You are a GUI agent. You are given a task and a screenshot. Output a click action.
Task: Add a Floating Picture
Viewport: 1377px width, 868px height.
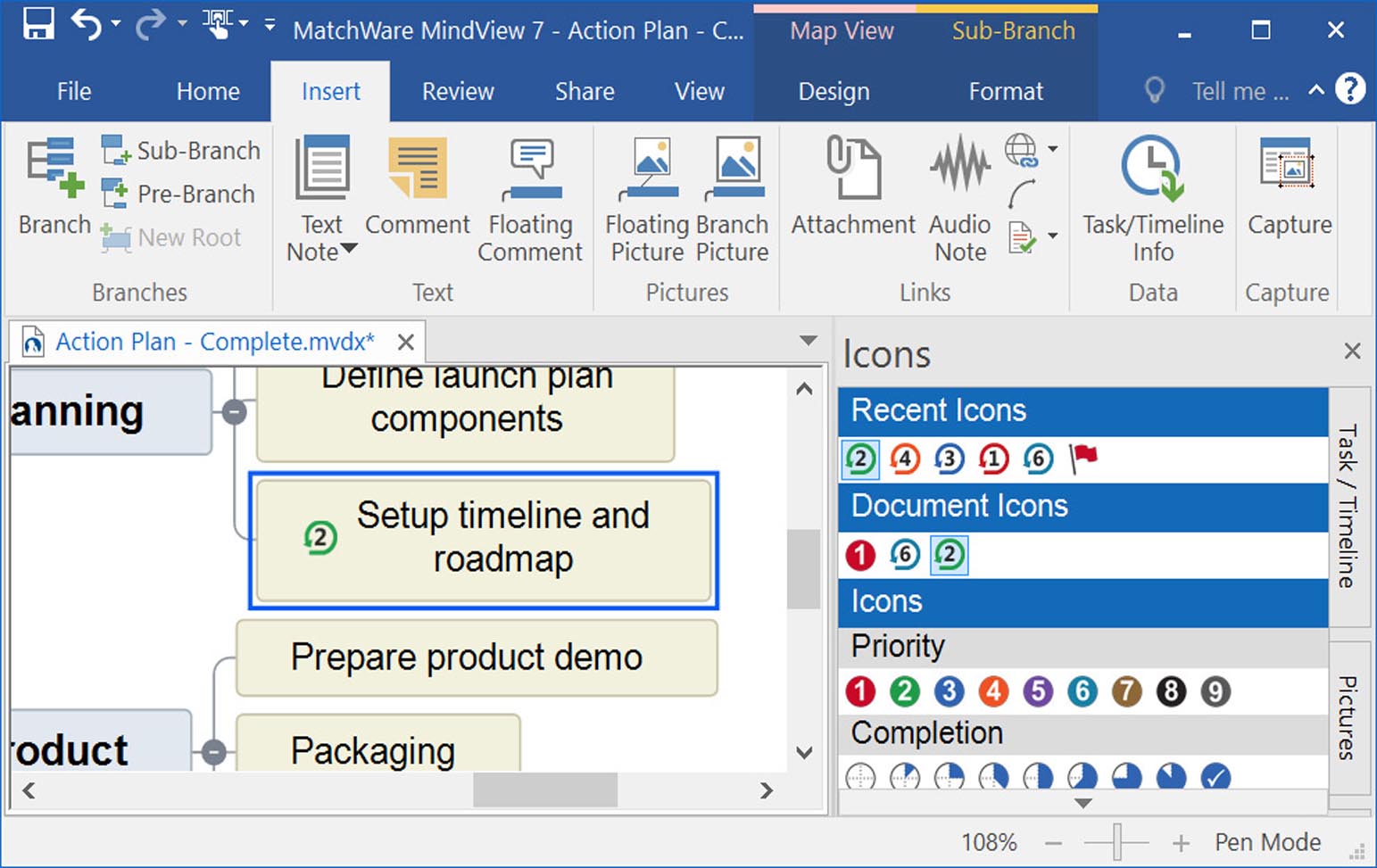(647, 196)
